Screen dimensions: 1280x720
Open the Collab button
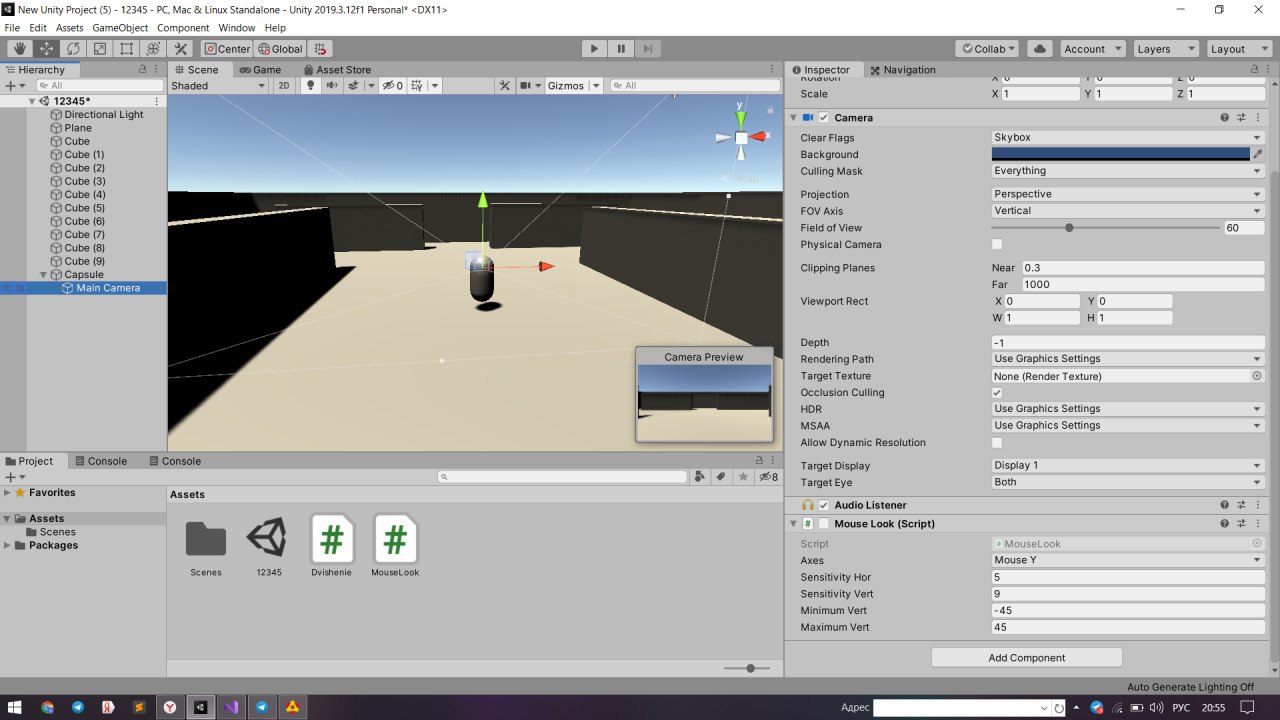coord(987,48)
